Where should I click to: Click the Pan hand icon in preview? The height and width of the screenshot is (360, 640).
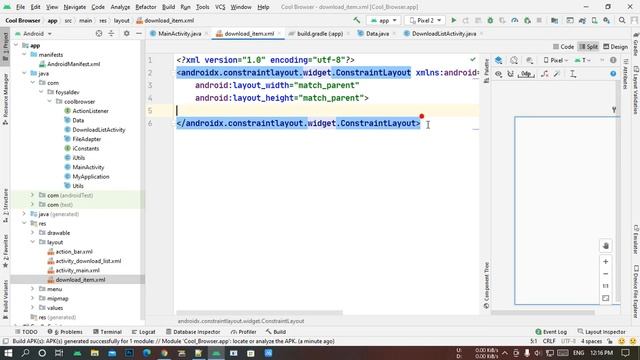pyautogui.click(x=606, y=246)
